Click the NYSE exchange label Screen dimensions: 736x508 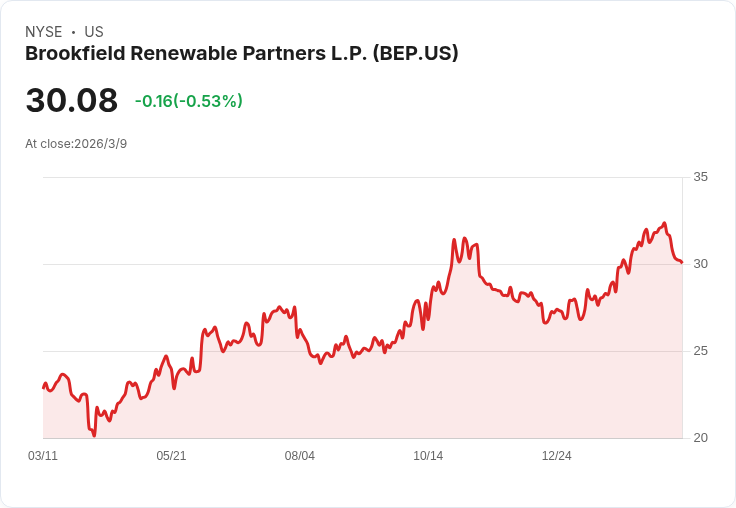pyautogui.click(x=43, y=32)
